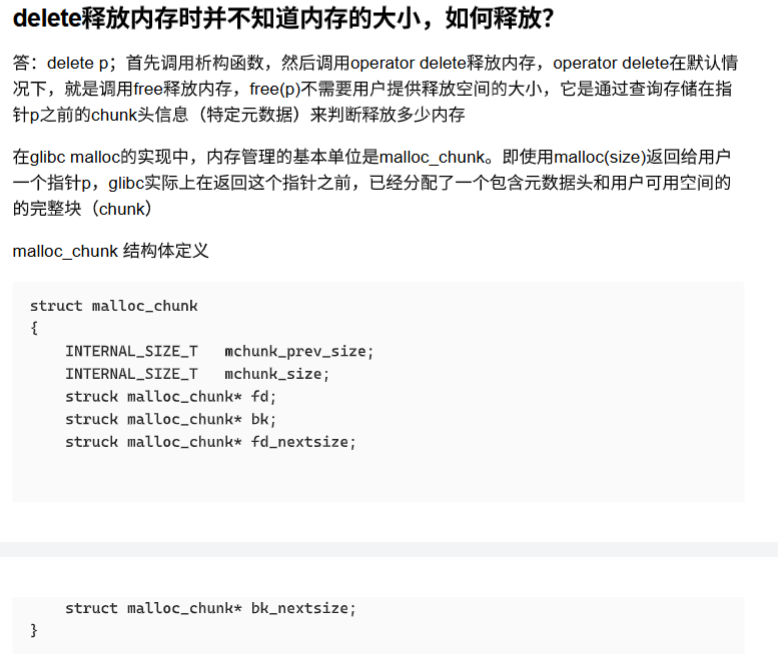This screenshot has height=654, width=778.
Task: Click the bk pointer declaration line
Action: [x=171, y=419]
